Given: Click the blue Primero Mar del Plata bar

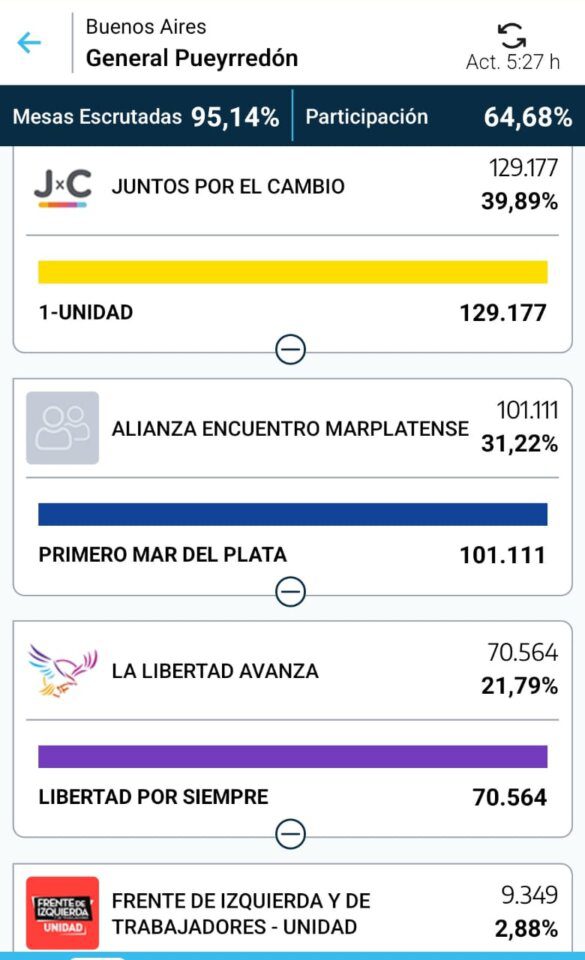Looking at the screenshot, I should (292, 514).
